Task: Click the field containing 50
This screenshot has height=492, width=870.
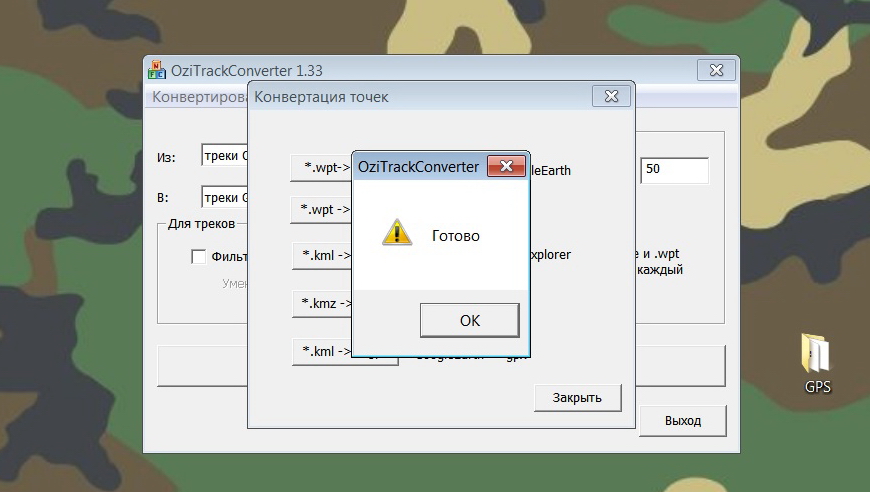Action: (674, 170)
